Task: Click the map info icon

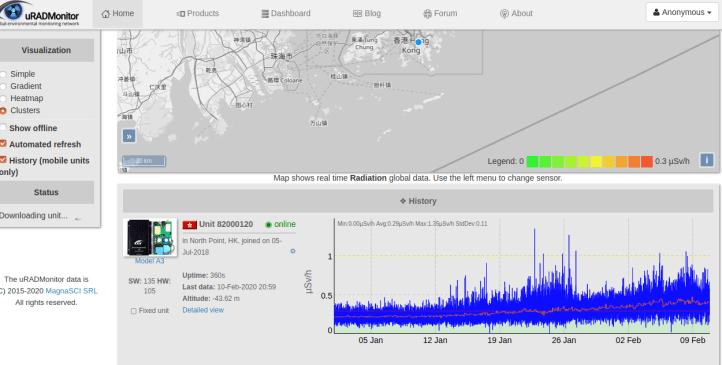Action: click(x=707, y=160)
